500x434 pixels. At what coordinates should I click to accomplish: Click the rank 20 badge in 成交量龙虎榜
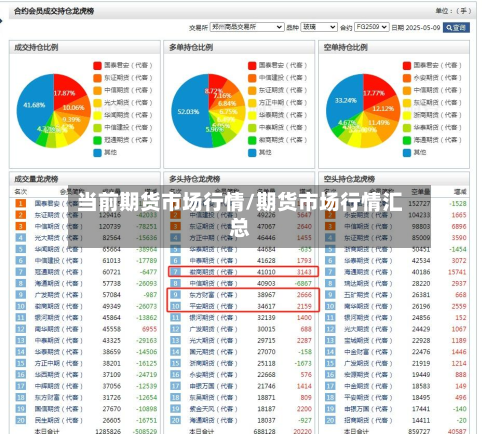[x=21, y=420]
